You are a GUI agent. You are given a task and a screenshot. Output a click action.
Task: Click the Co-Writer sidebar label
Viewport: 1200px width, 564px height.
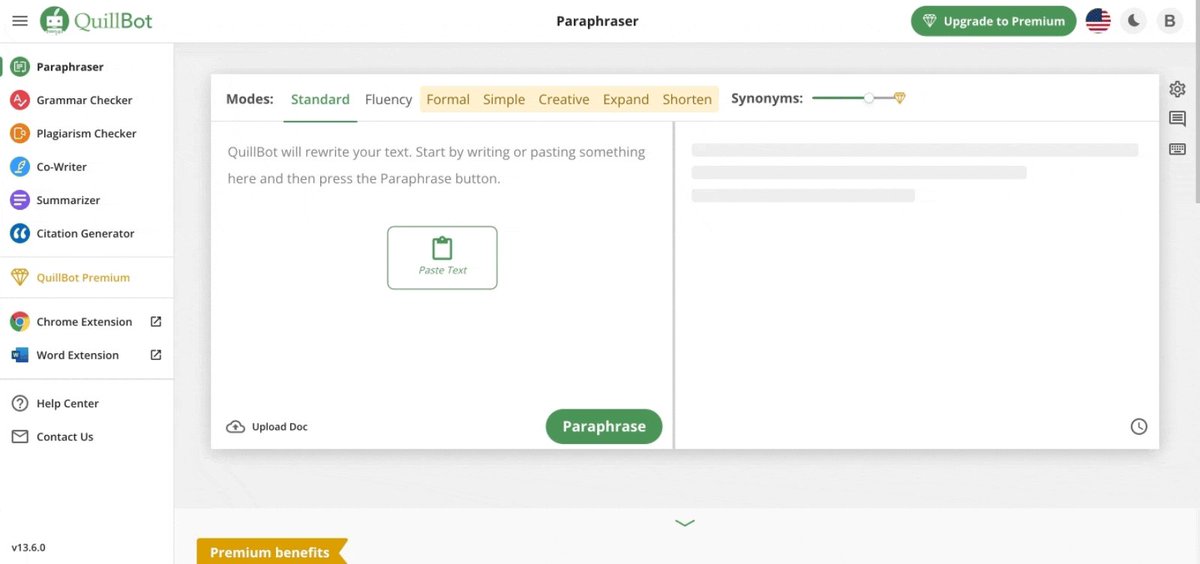[x=62, y=167]
